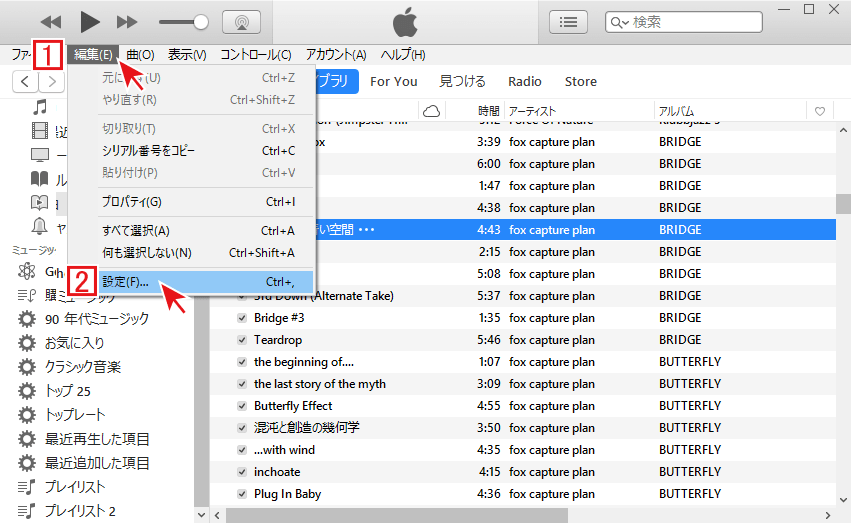Choose 設定(F)... in the edit menu
The height and width of the screenshot is (523, 851).
[x=205, y=282]
